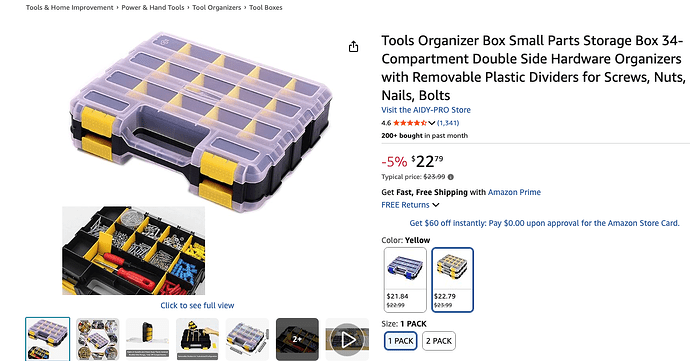Click to see full view link

point(197,305)
